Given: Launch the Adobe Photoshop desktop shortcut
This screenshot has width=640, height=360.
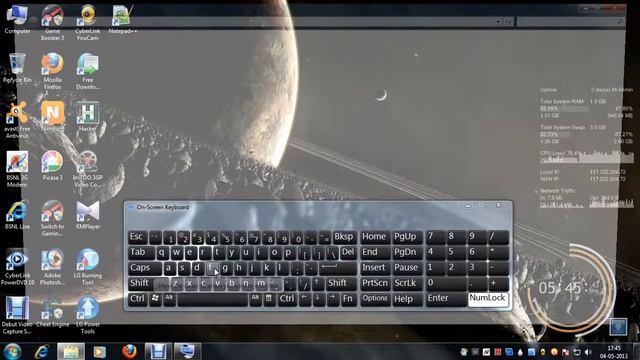Looking at the screenshot, I should point(52,267).
